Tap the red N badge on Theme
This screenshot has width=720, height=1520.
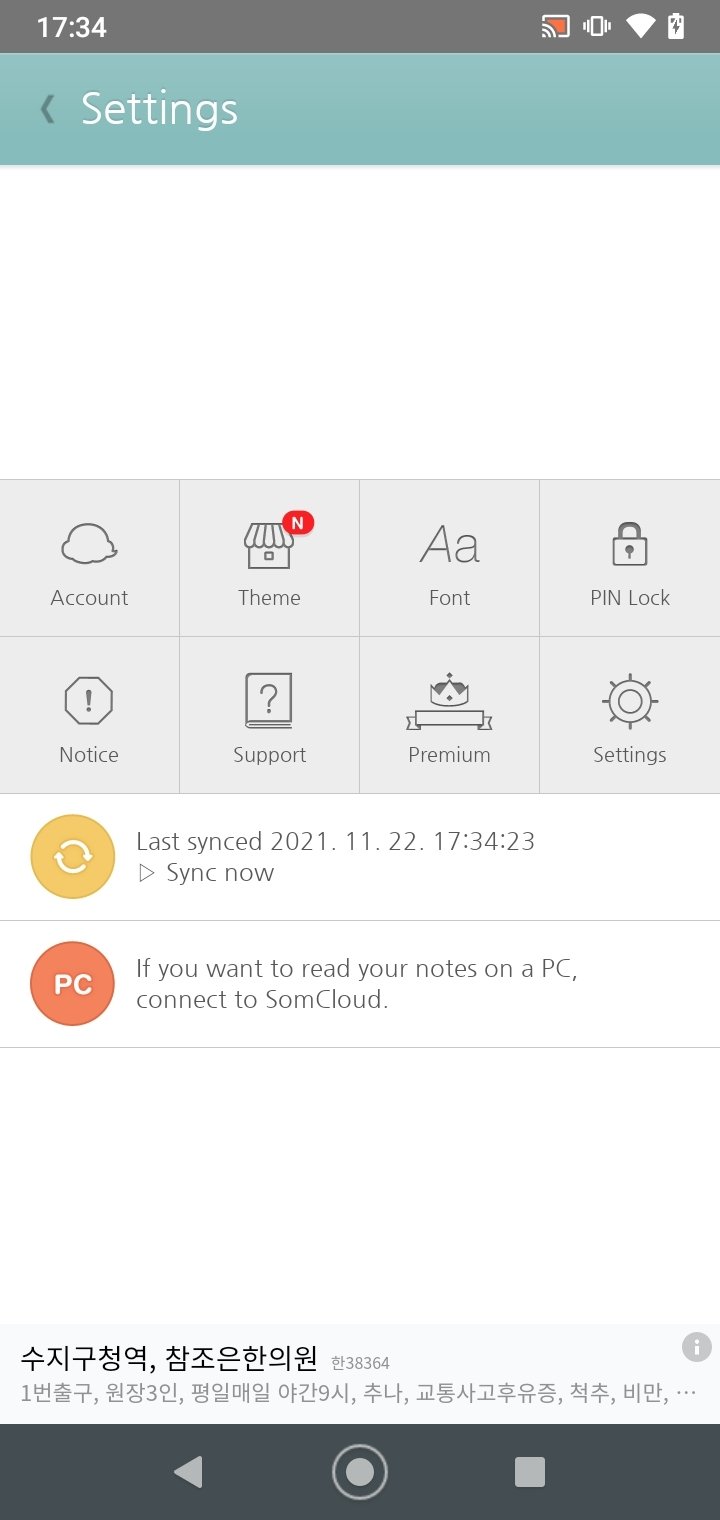tap(297, 522)
